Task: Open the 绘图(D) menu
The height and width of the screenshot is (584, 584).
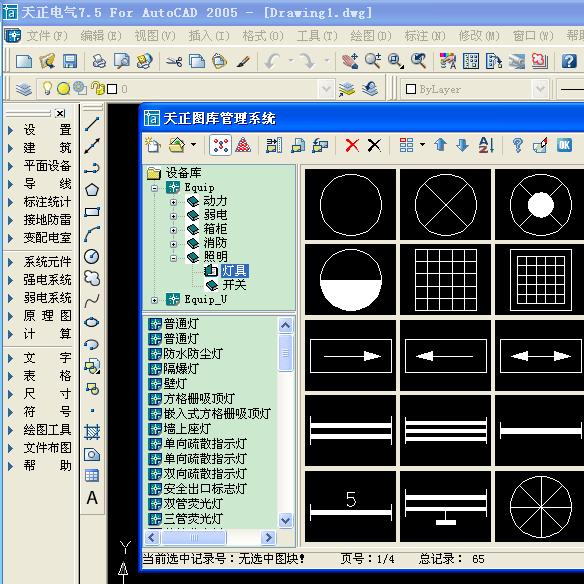Action: click(371, 36)
